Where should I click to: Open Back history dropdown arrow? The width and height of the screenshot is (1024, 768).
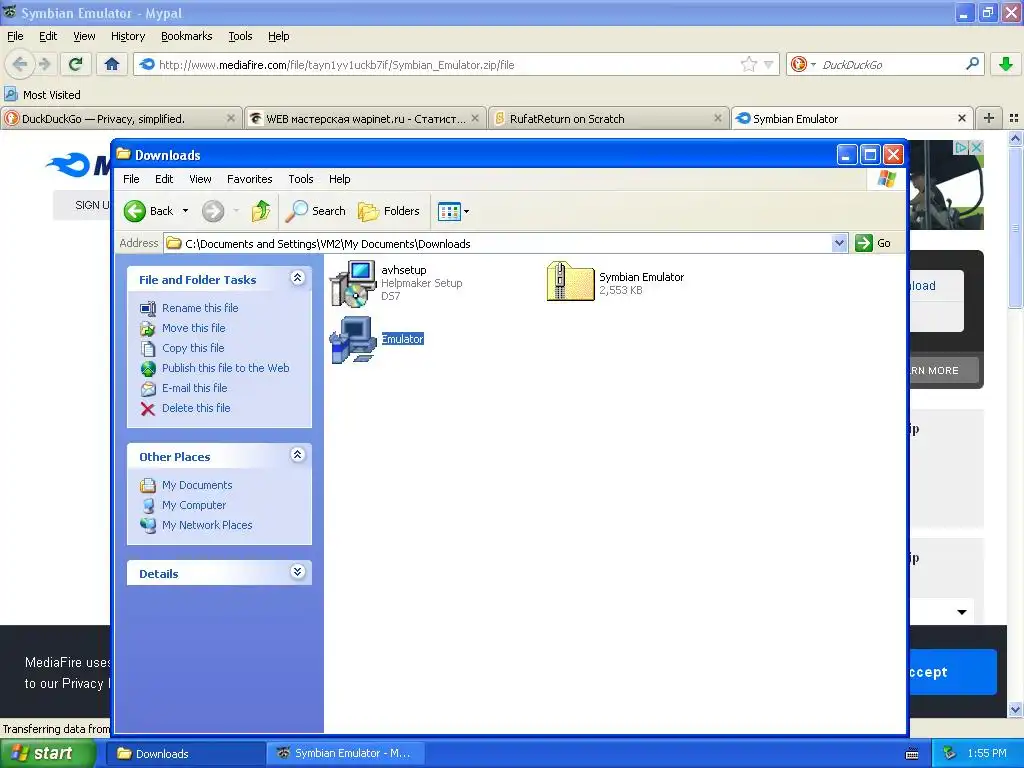185,211
